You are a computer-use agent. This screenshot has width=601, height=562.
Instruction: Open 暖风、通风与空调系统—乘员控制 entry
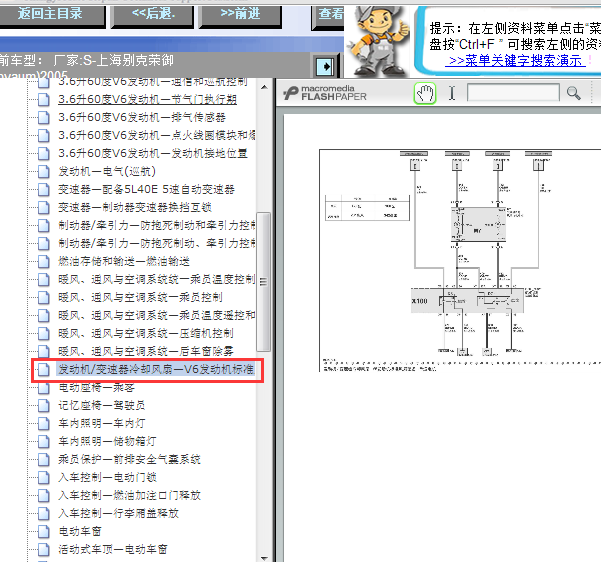[x=140, y=297]
